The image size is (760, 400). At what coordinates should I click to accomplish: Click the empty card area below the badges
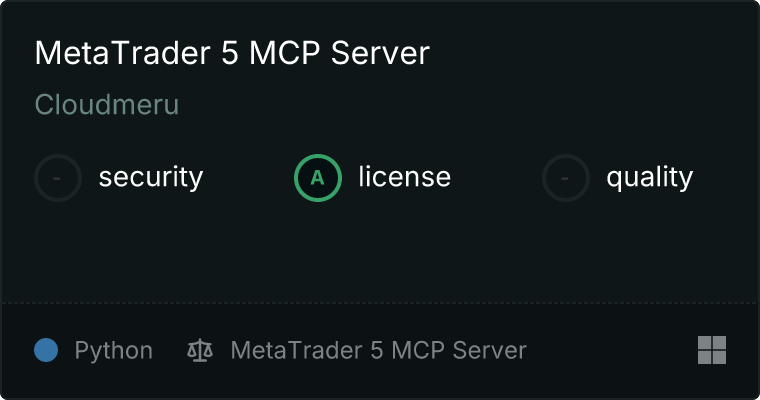[x=380, y=252]
